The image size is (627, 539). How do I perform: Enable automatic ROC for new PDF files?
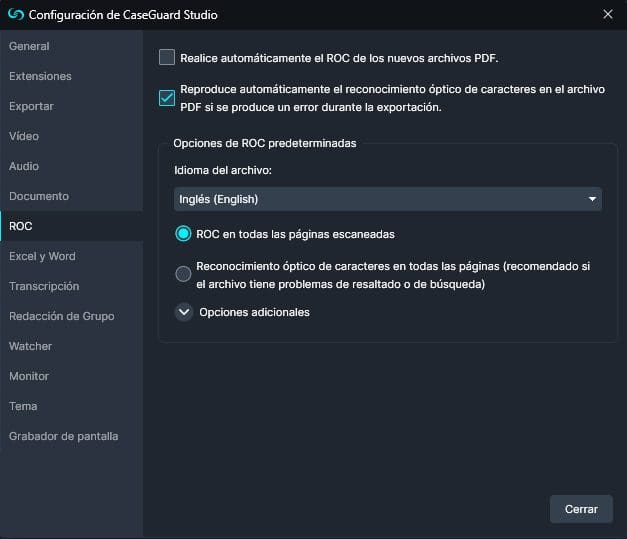click(167, 57)
